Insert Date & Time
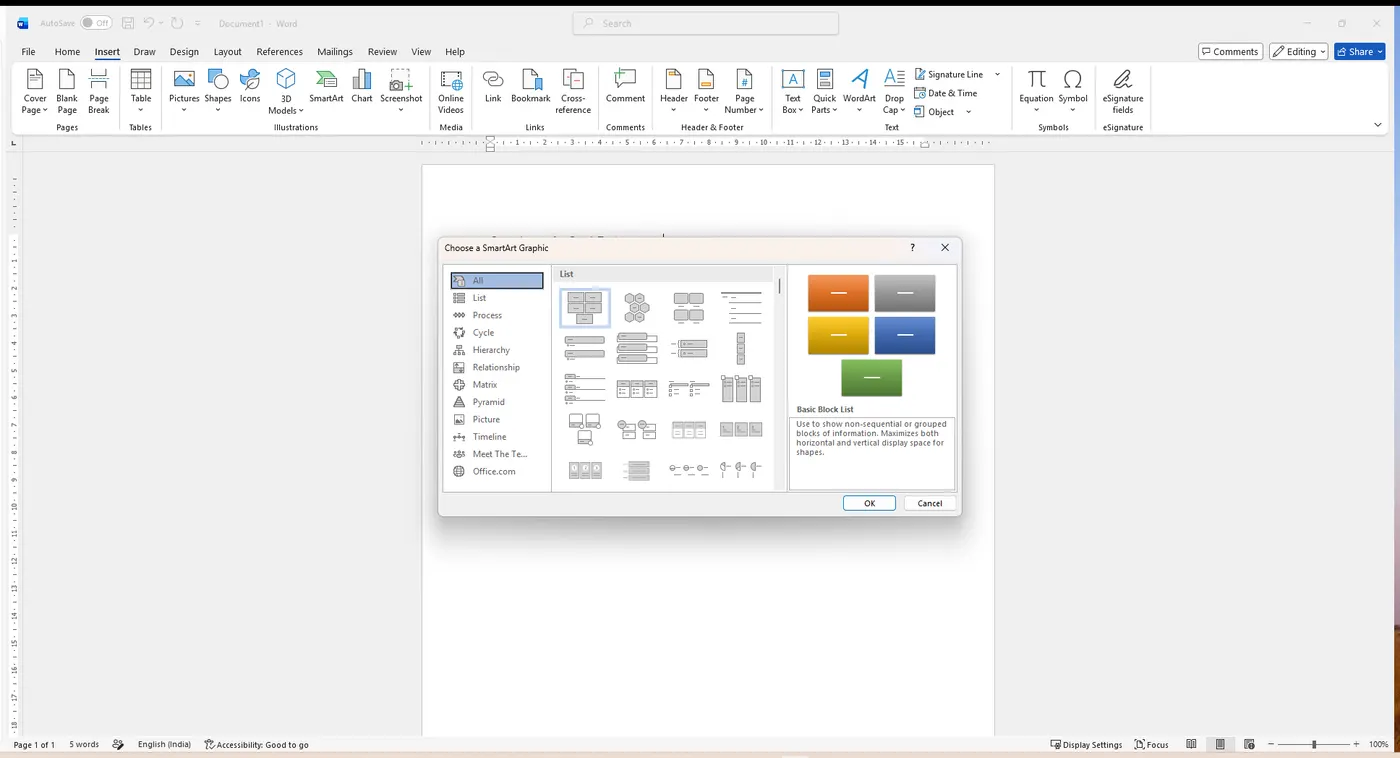Image resolution: width=1400 pixels, height=758 pixels. click(946, 93)
